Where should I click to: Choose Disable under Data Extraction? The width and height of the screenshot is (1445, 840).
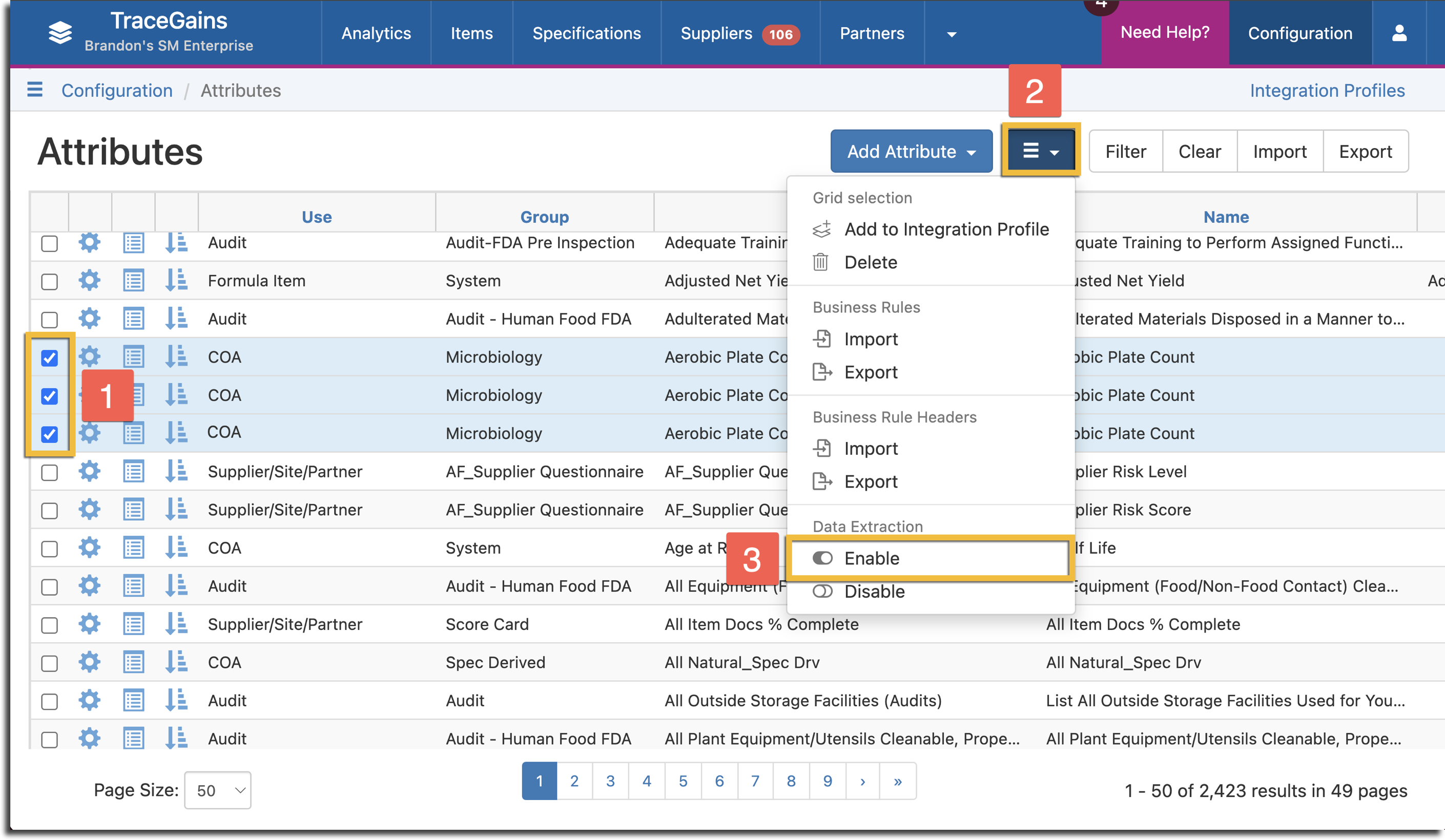point(931,591)
